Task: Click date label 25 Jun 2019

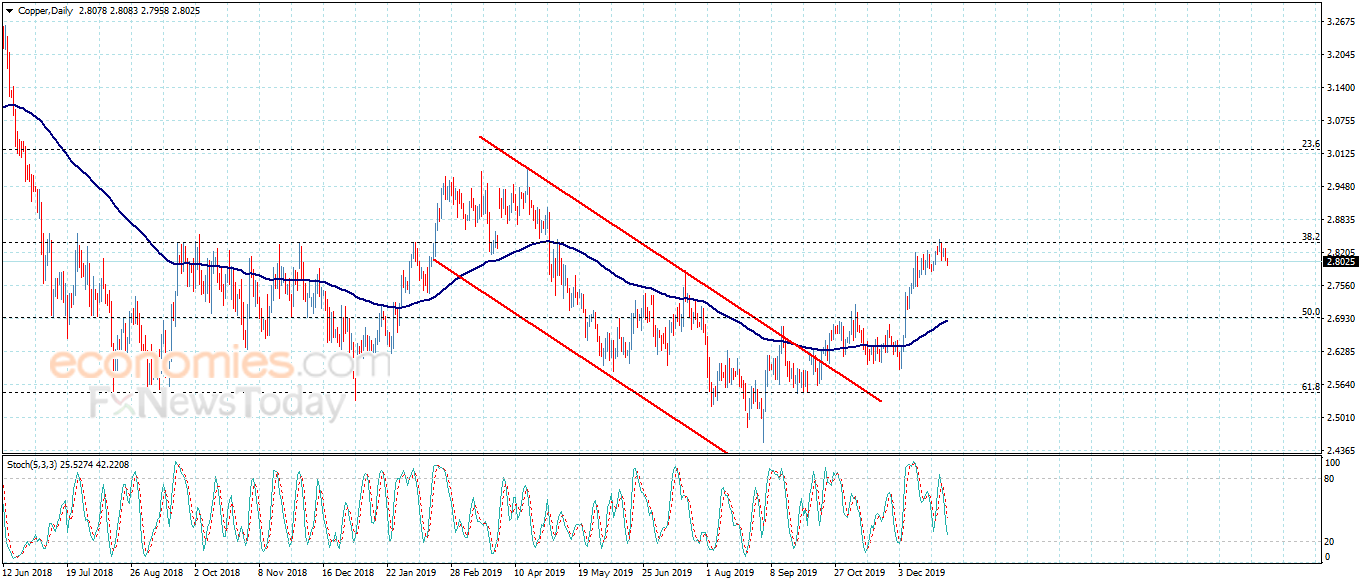Action: point(668,573)
